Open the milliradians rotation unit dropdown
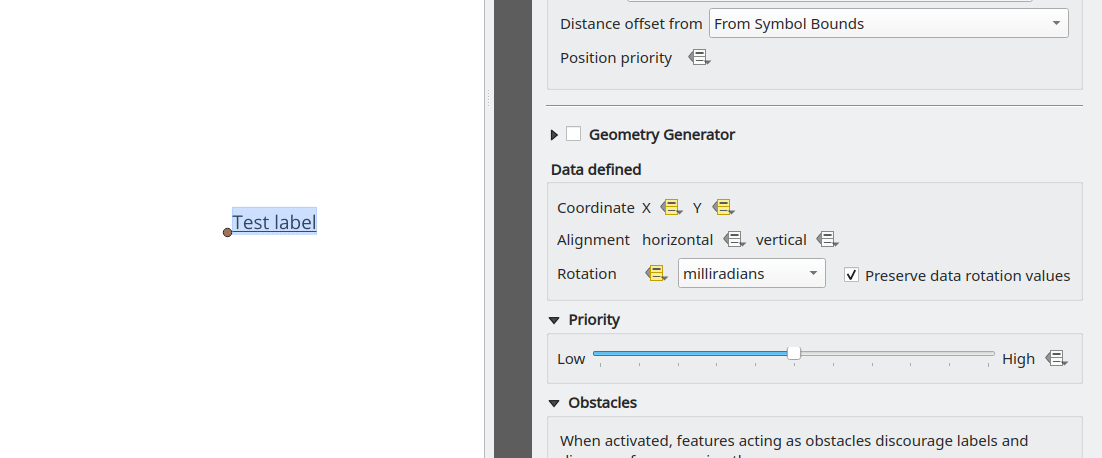The height and width of the screenshot is (458, 1102). pos(751,273)
